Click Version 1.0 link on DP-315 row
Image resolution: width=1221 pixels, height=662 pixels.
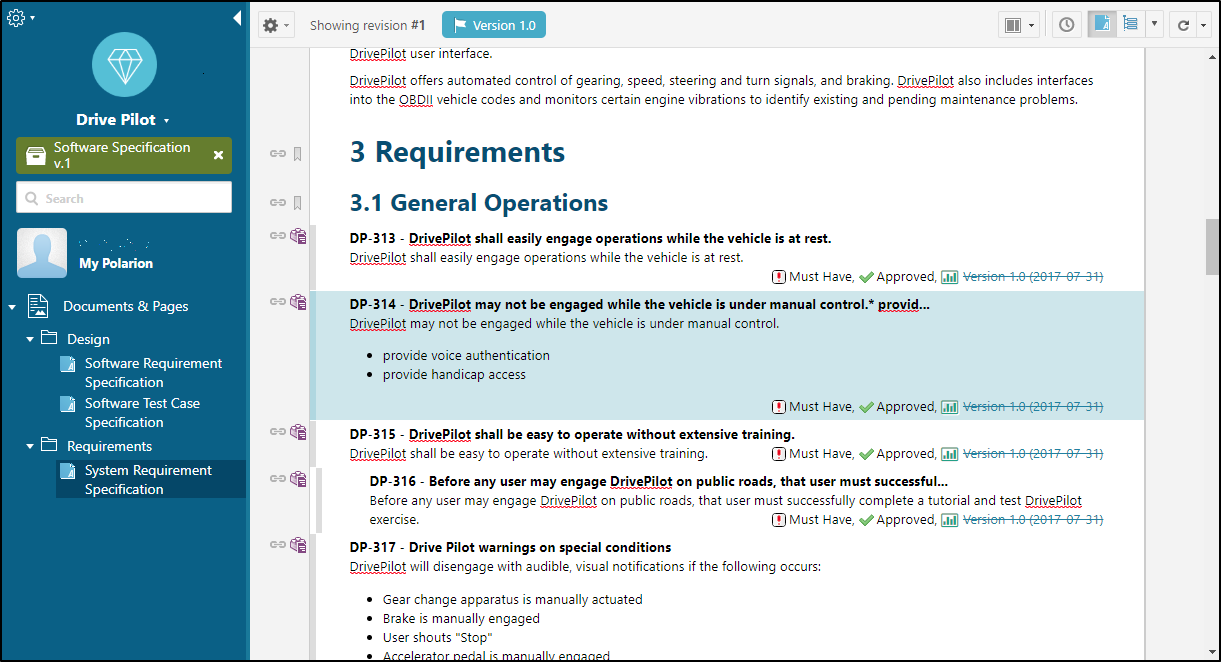pyautogui.click(x=1033, y=454)
